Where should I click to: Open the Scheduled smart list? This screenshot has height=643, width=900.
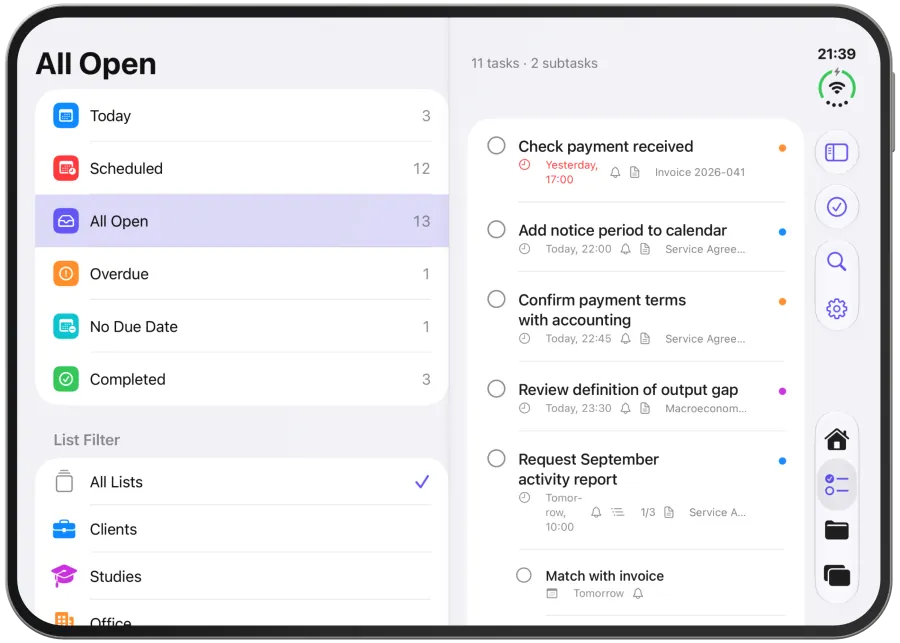242,169
